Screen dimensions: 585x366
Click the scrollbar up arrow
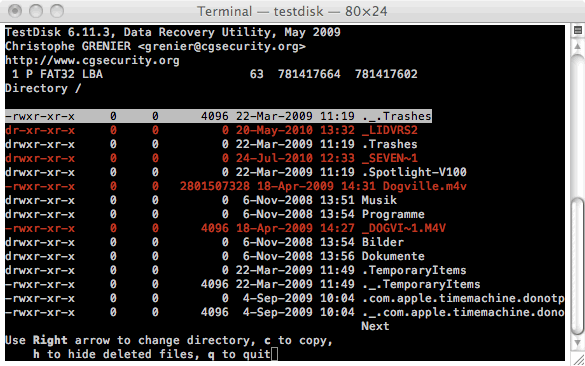coord(578,46)
